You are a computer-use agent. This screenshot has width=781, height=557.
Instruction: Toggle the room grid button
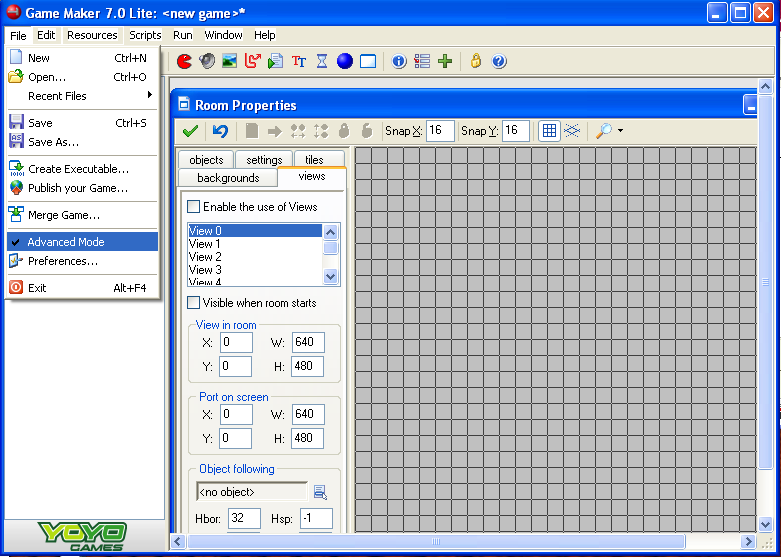coord(548,131)
